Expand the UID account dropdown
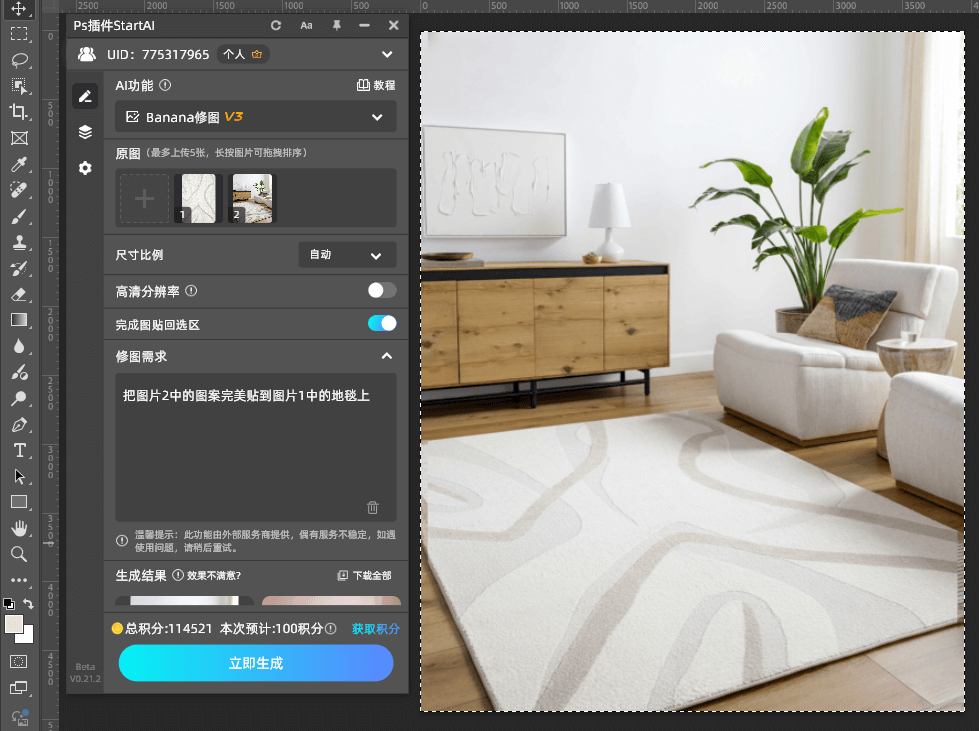979x731 pixels. point(386,54)
